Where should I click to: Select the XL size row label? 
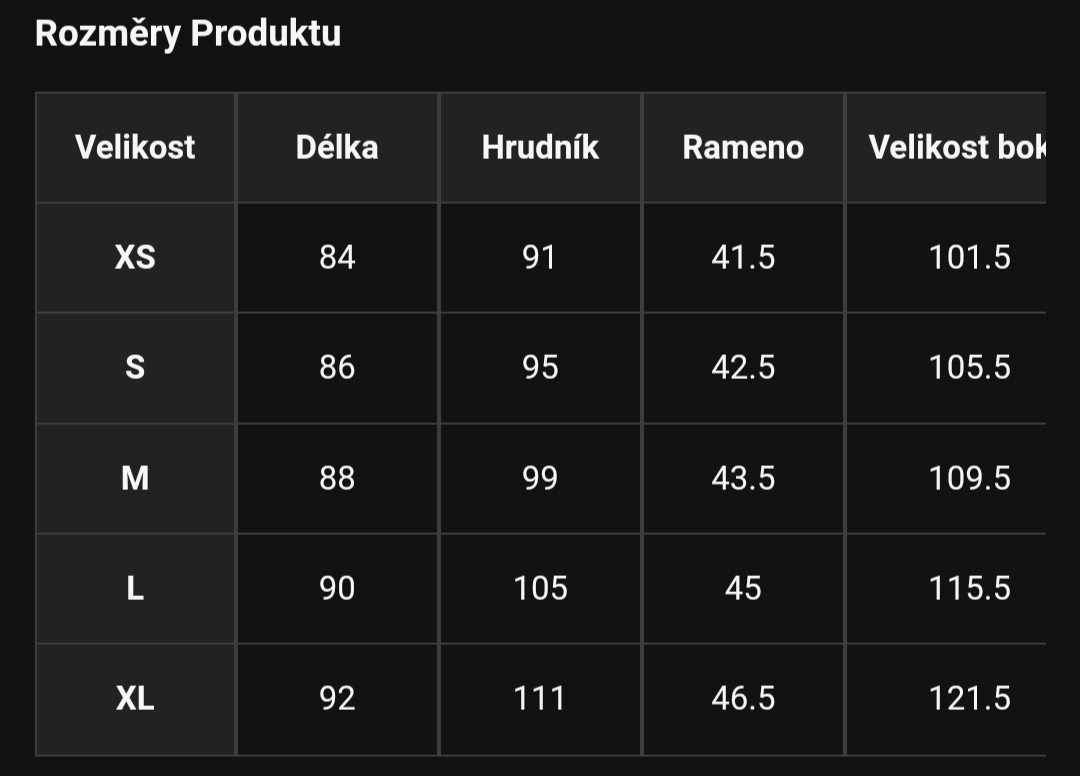[x=135, y=699]
